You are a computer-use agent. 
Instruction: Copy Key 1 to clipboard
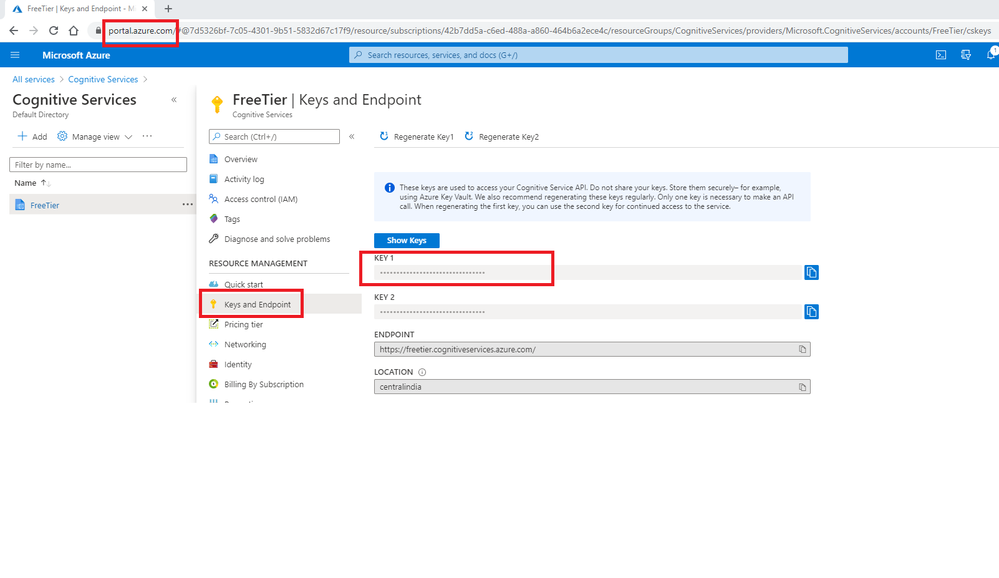click(x=811, y=272)
